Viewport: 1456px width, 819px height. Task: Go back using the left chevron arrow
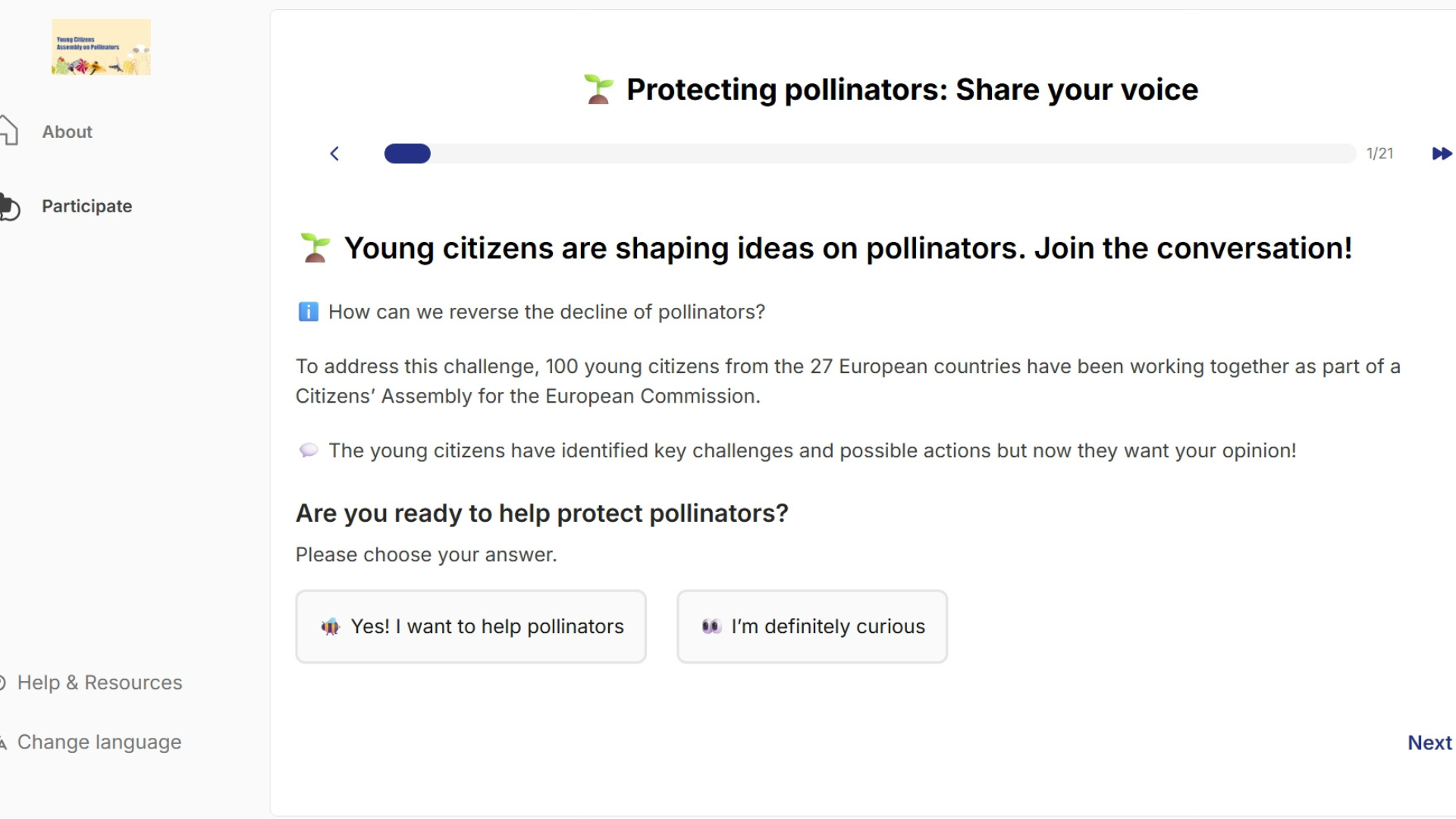click(334, 154)
